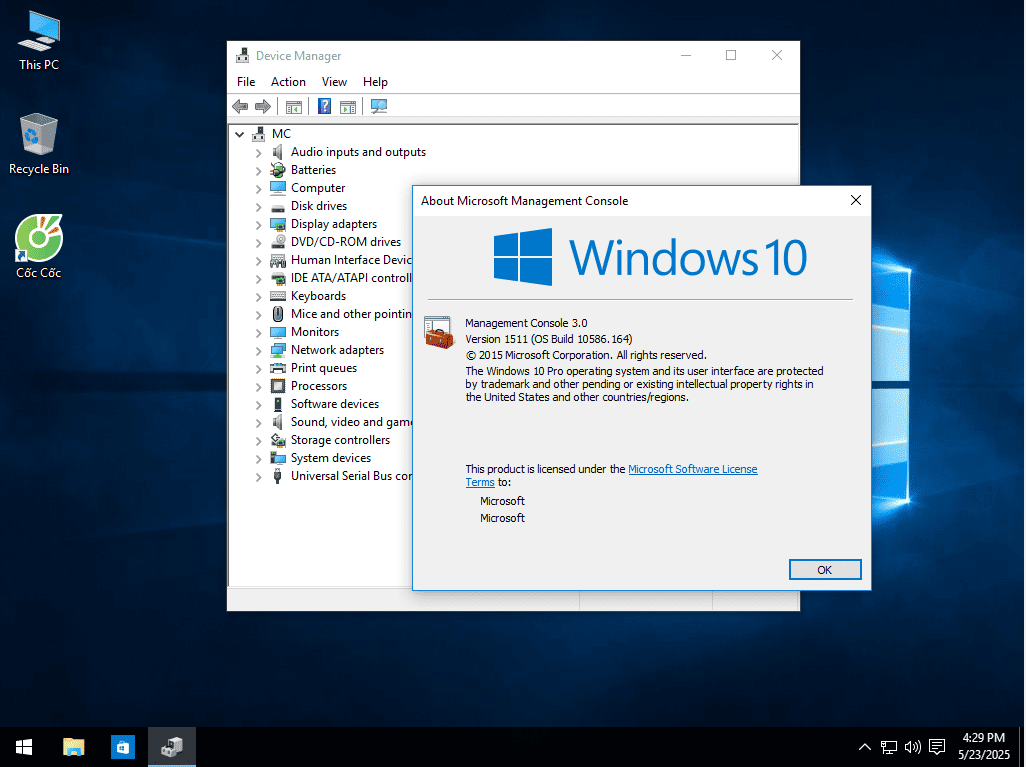This screenshot has width=1026, height=767.
Task: Click the Forward arrow in Device Manager toolbar
Action: click(263, 106)
